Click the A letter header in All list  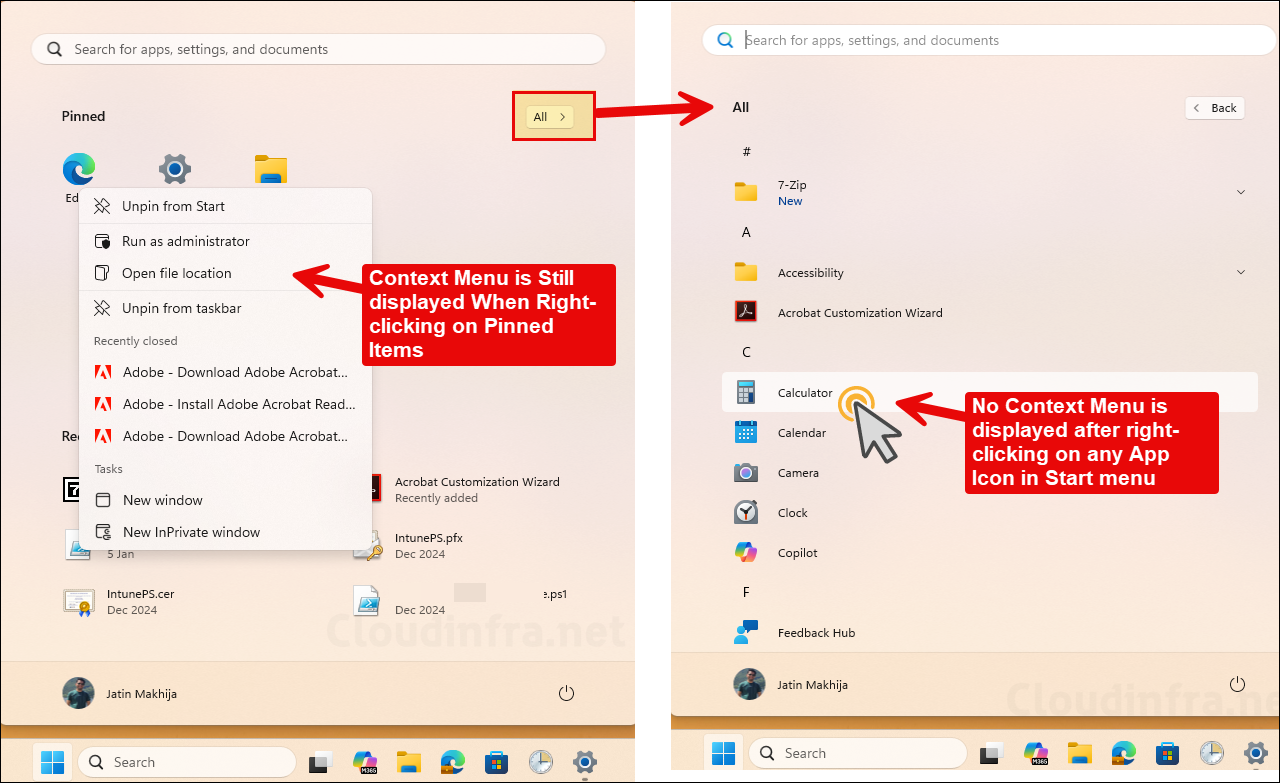pos(746,232)
